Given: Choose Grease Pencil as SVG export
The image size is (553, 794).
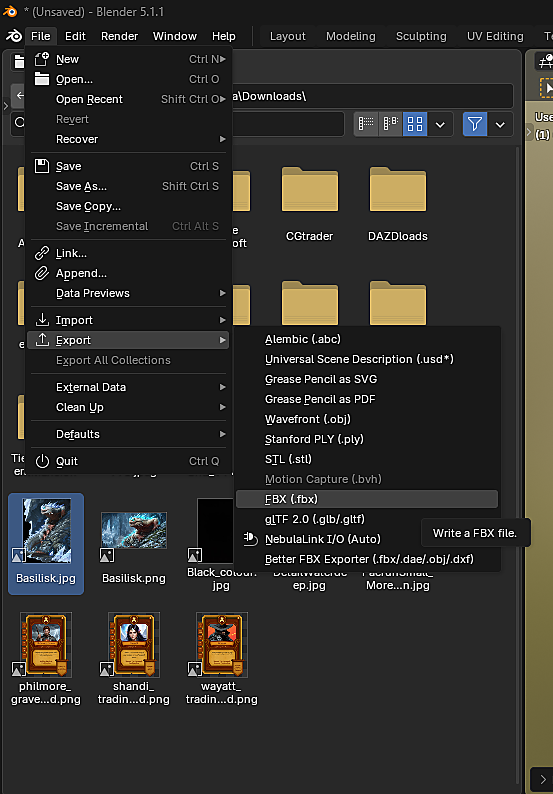Looking at the screenshot, I should tap(367, 379).
